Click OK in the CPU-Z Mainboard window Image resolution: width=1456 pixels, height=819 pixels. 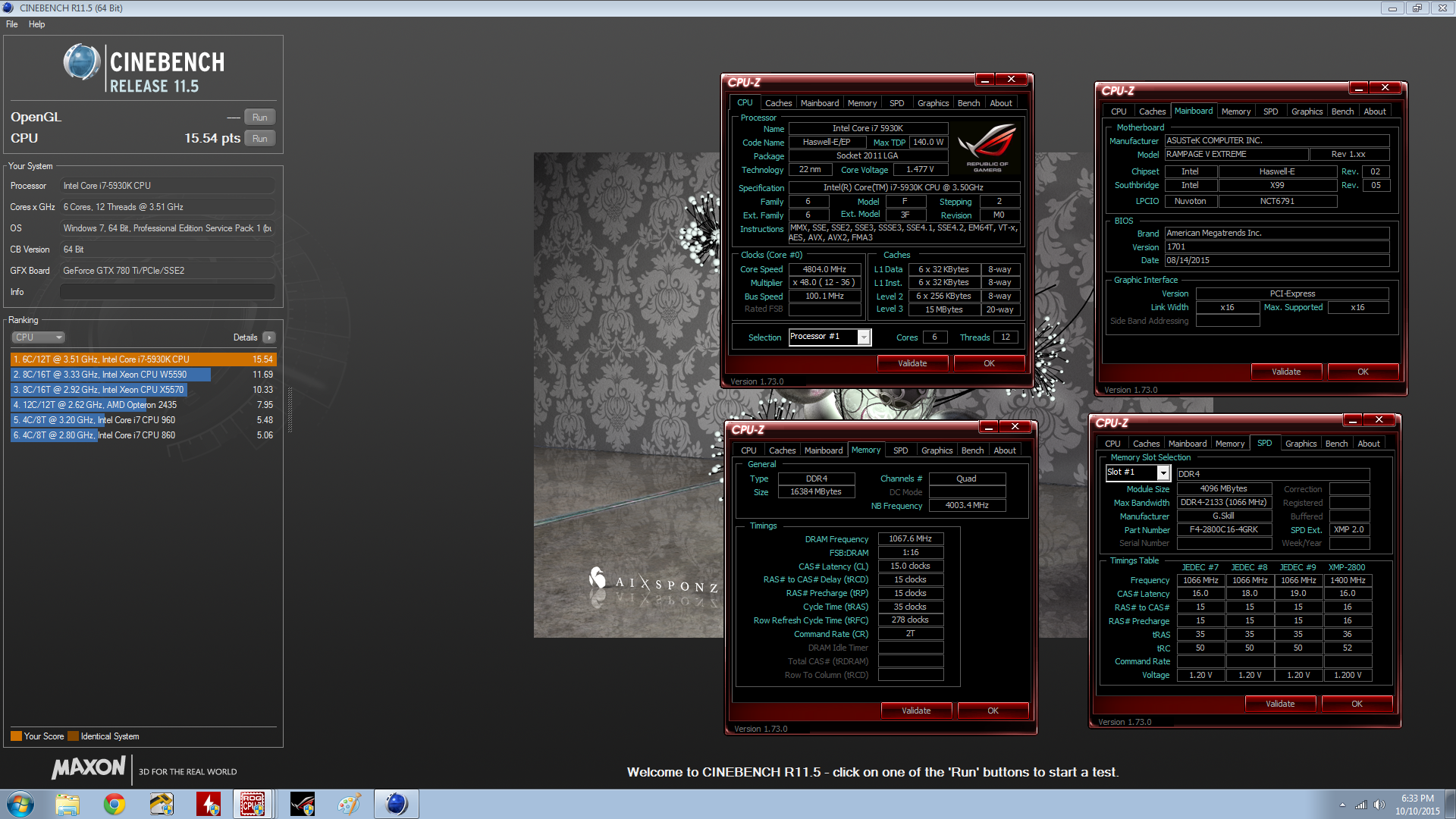(1363, 372)
